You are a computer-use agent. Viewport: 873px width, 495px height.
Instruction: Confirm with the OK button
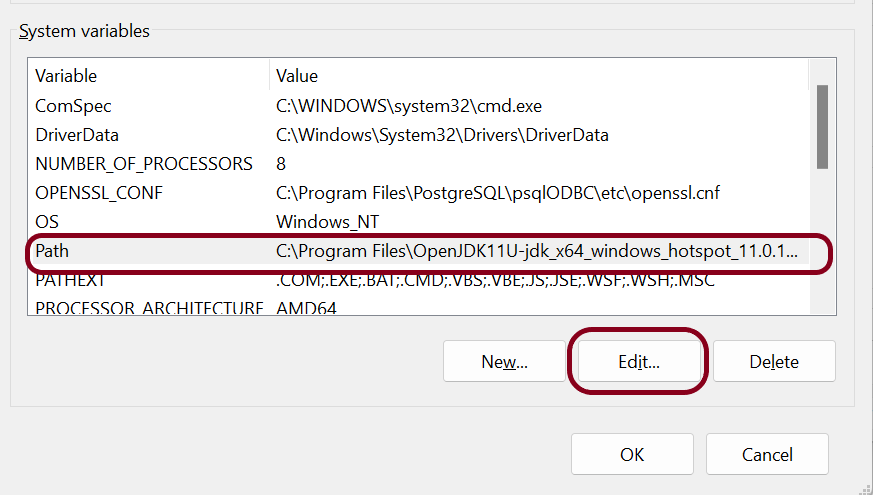(x=632, y=454)
